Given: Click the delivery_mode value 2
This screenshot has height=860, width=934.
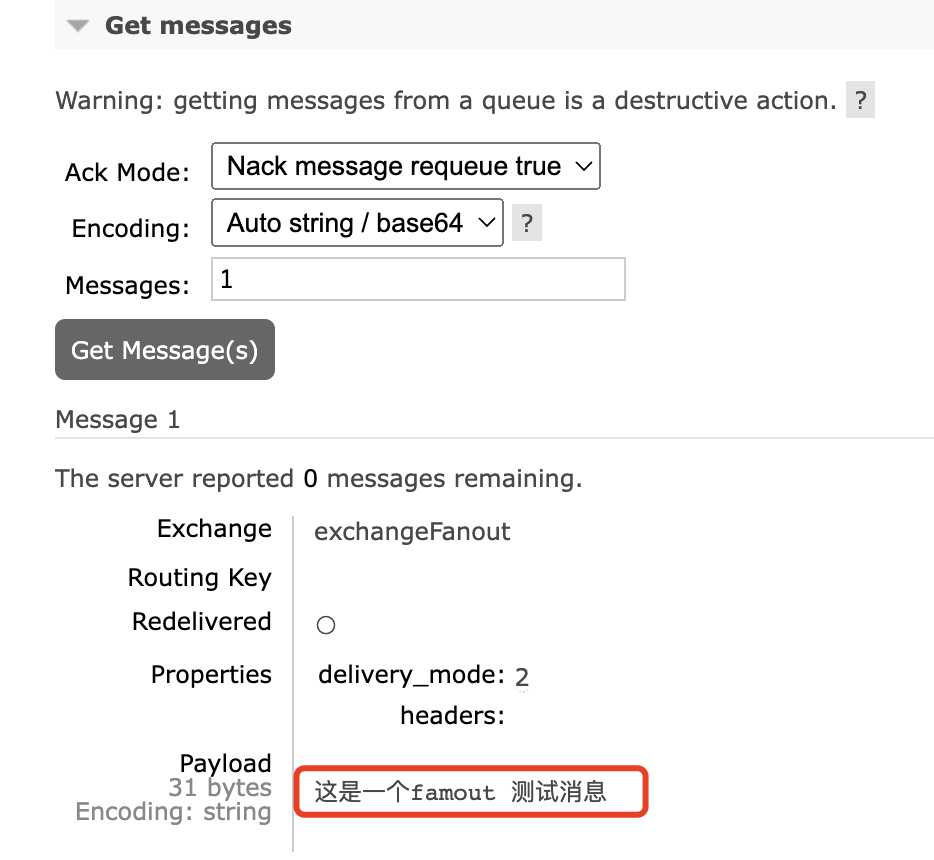Looking at the screenshot, I should (522, 678).
